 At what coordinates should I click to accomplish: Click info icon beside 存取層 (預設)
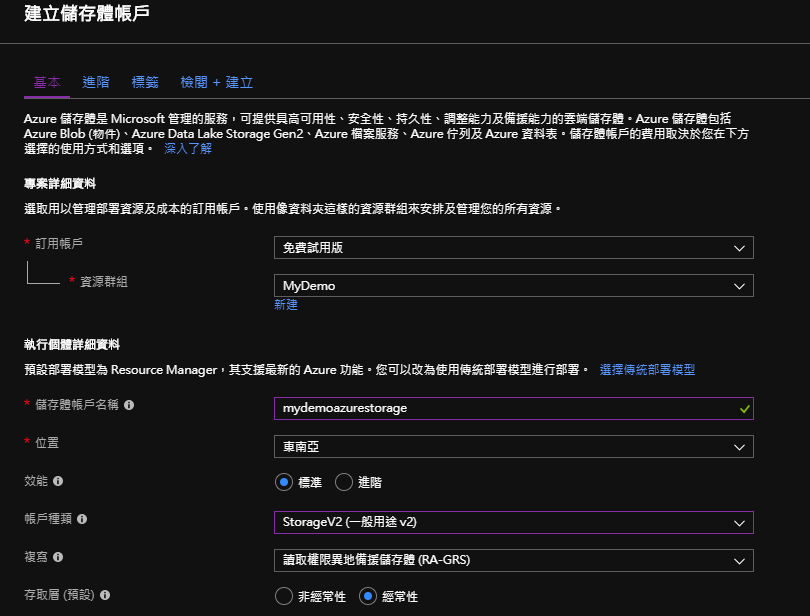click(105, 595)
